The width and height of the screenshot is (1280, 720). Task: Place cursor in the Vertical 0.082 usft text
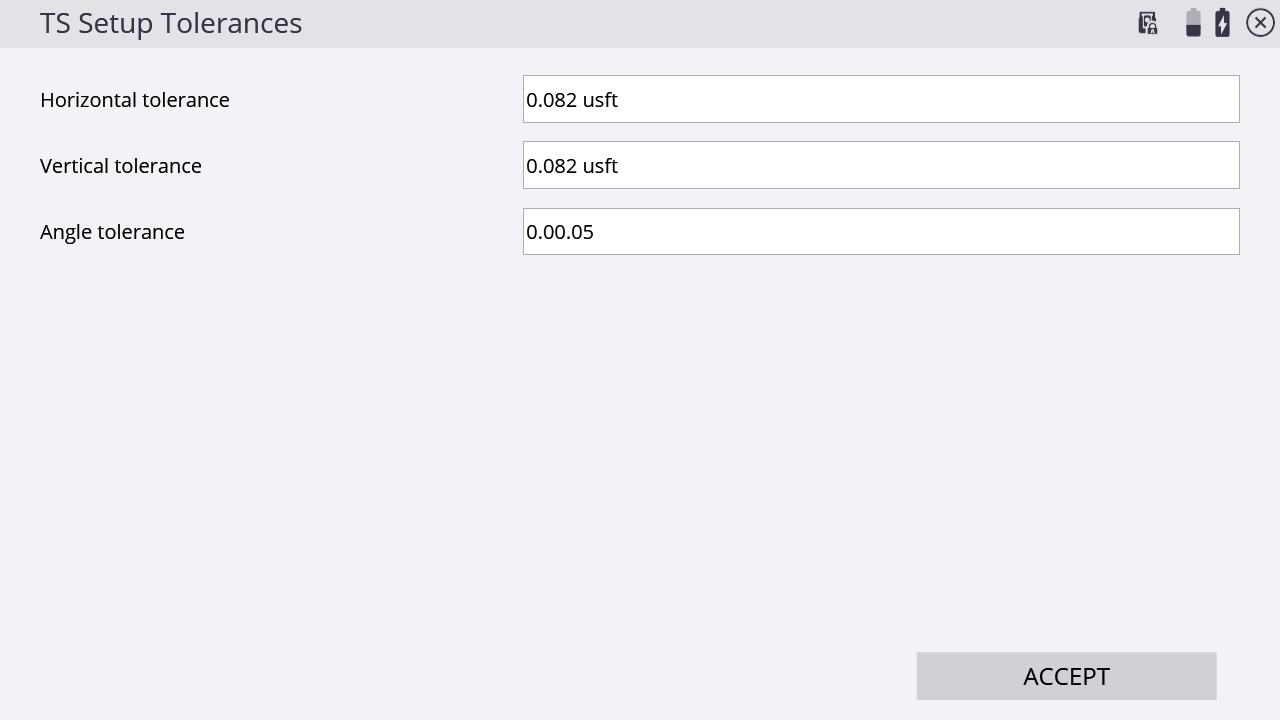(x=572, y=166)
